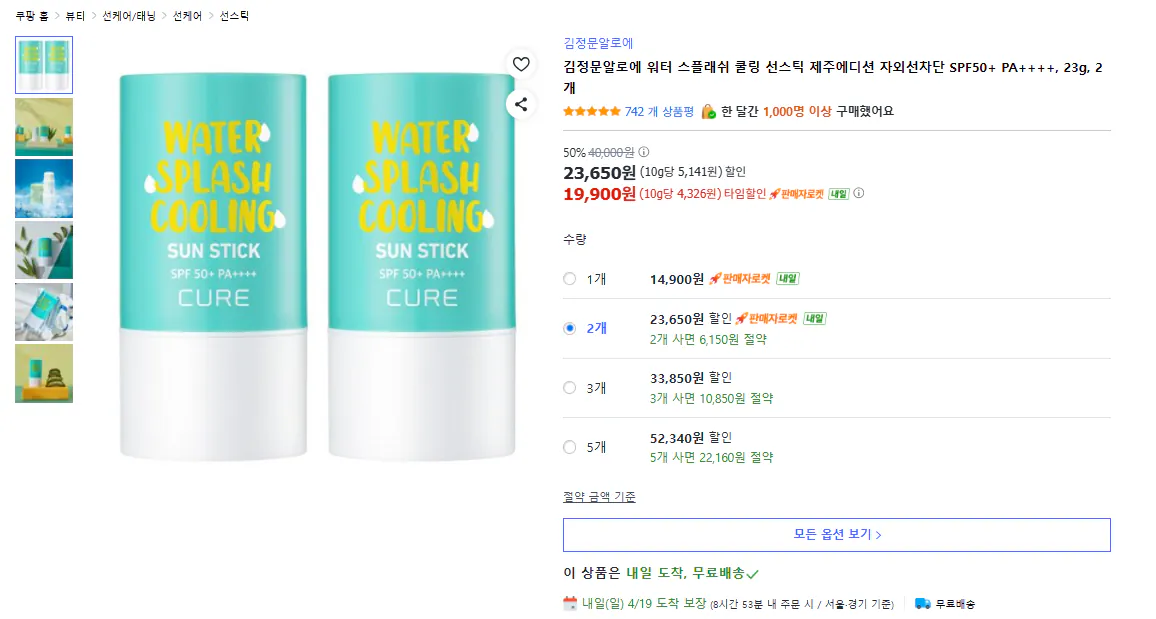Image resolution: width=1156 pixels, height=619 pixels.
Task: Navigate to 쿠팡 홈 breadcrumb
Action: (31, 16)
